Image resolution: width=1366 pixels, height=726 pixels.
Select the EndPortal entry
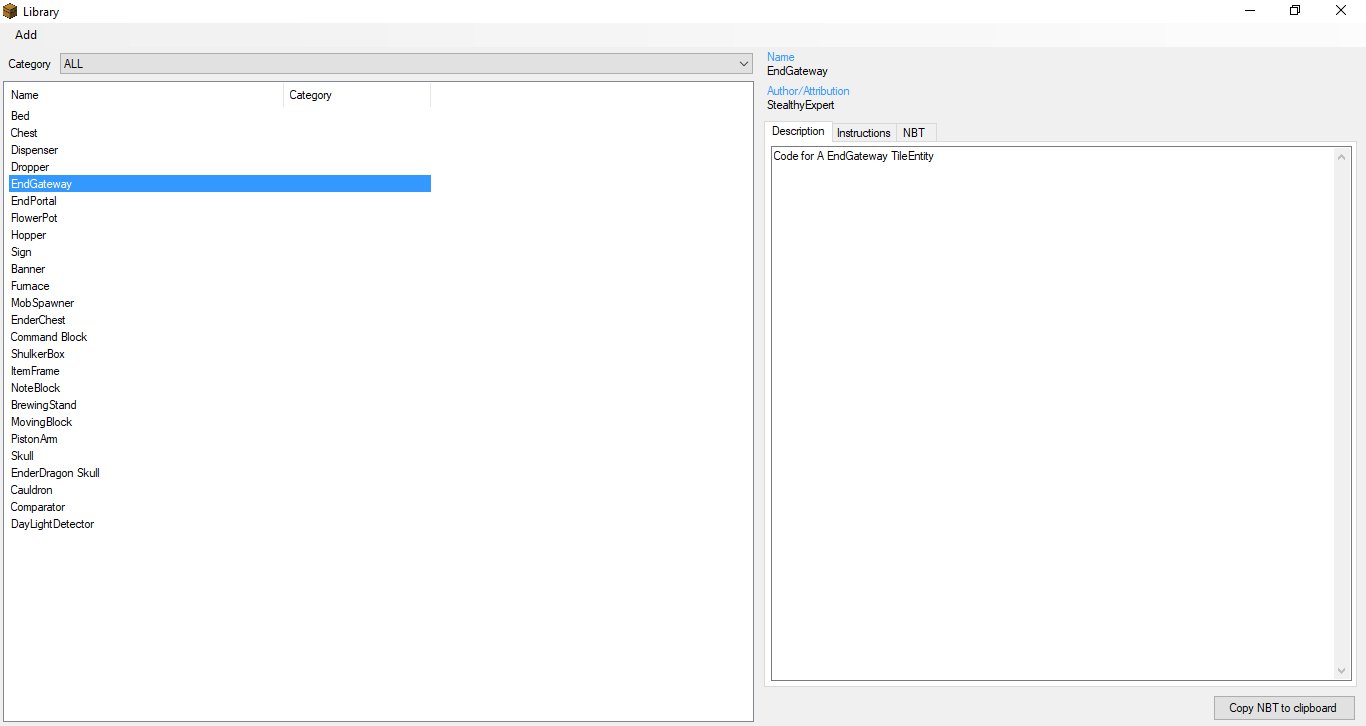click(34, 201)
